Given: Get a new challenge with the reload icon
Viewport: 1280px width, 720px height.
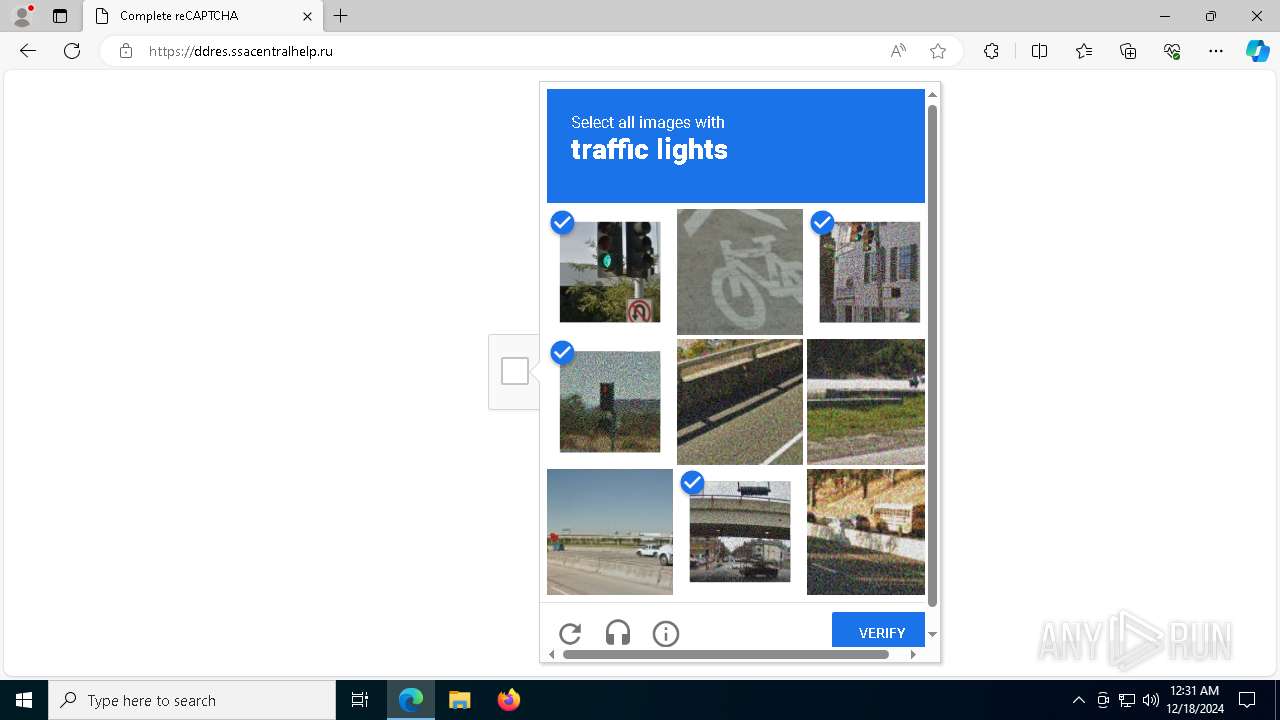Looking at the screenshot, I should (570, 633).
